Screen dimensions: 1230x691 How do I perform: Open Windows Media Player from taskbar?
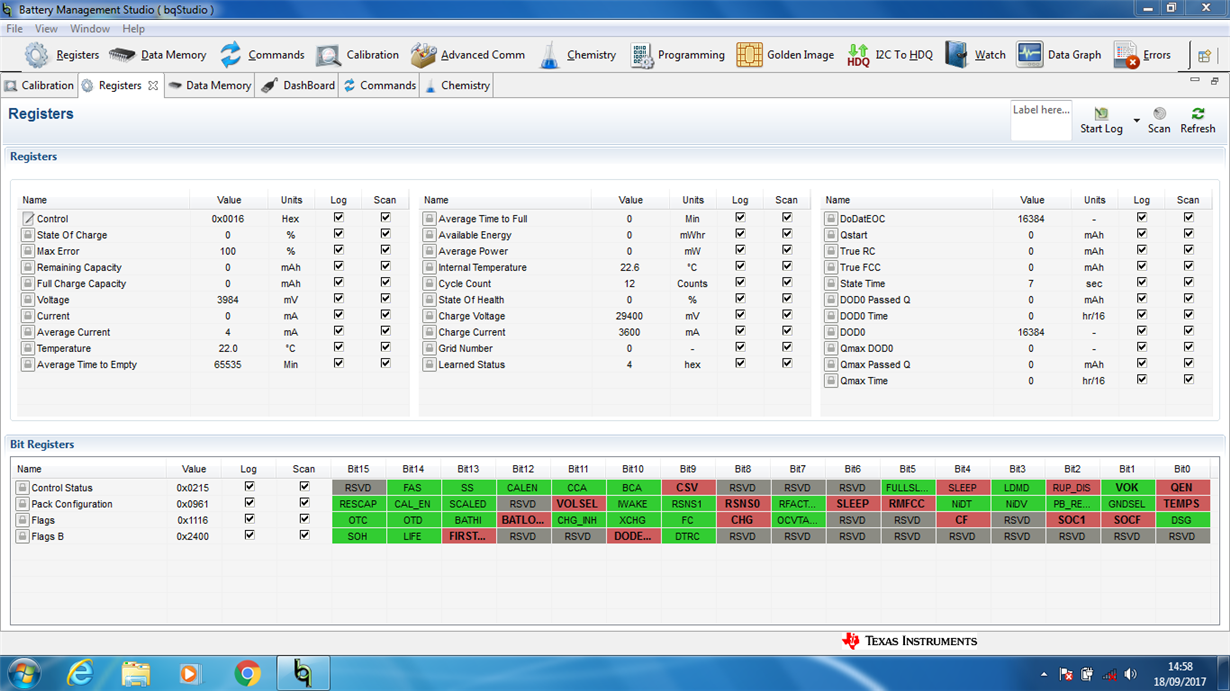(190, 673)
